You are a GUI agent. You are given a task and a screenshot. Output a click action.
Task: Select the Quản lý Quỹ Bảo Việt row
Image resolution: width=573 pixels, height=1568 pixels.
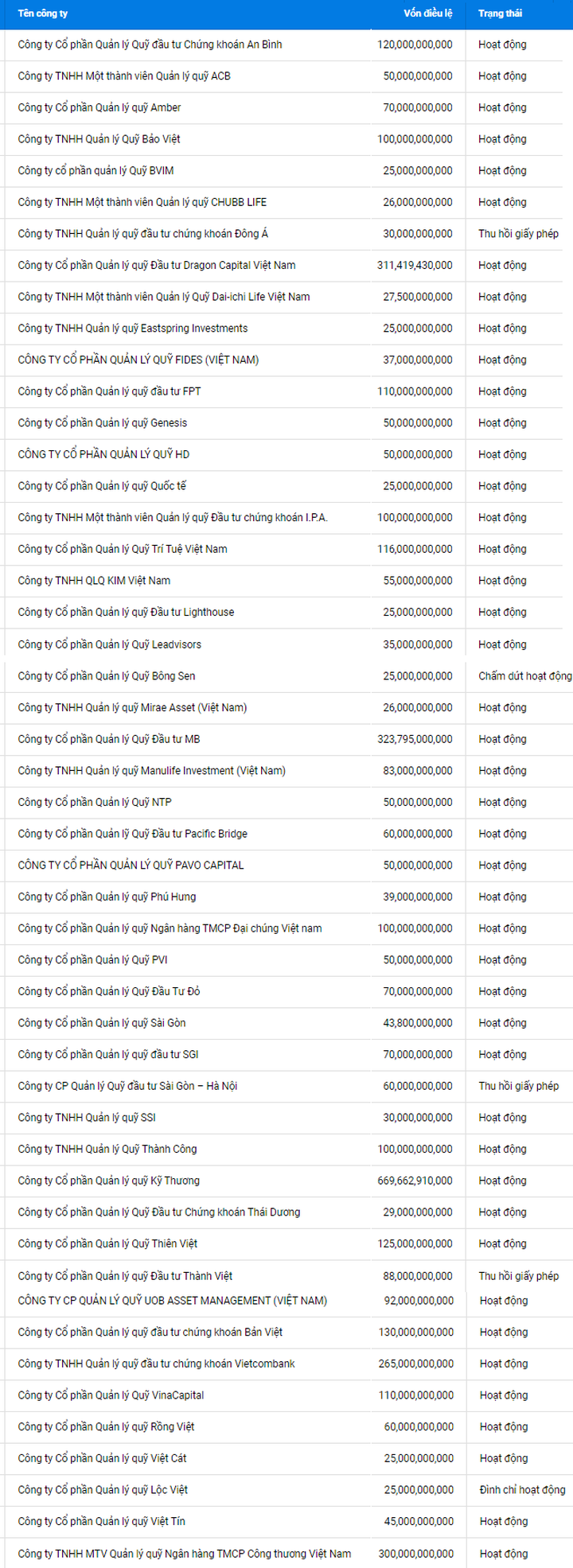[99, 139]
